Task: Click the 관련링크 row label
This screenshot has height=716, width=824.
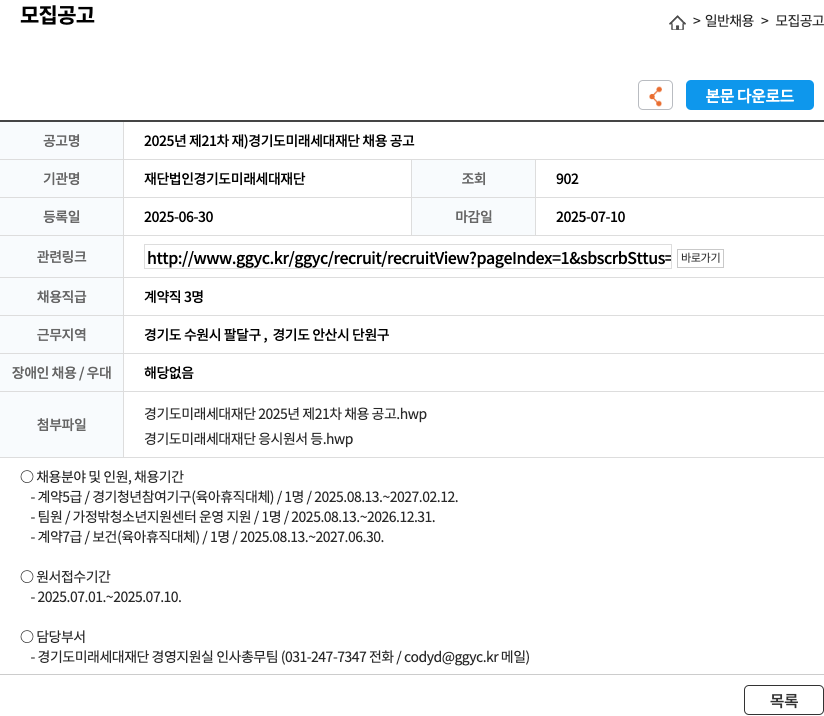Action: click(61, 257)
